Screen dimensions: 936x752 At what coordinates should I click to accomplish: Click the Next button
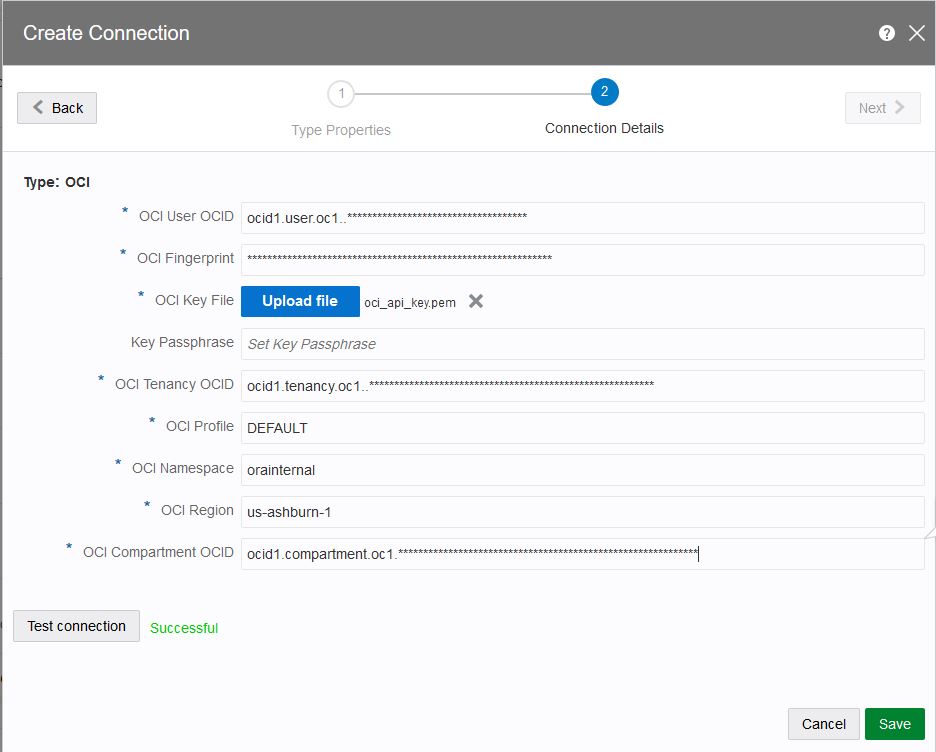click(881, 108)
